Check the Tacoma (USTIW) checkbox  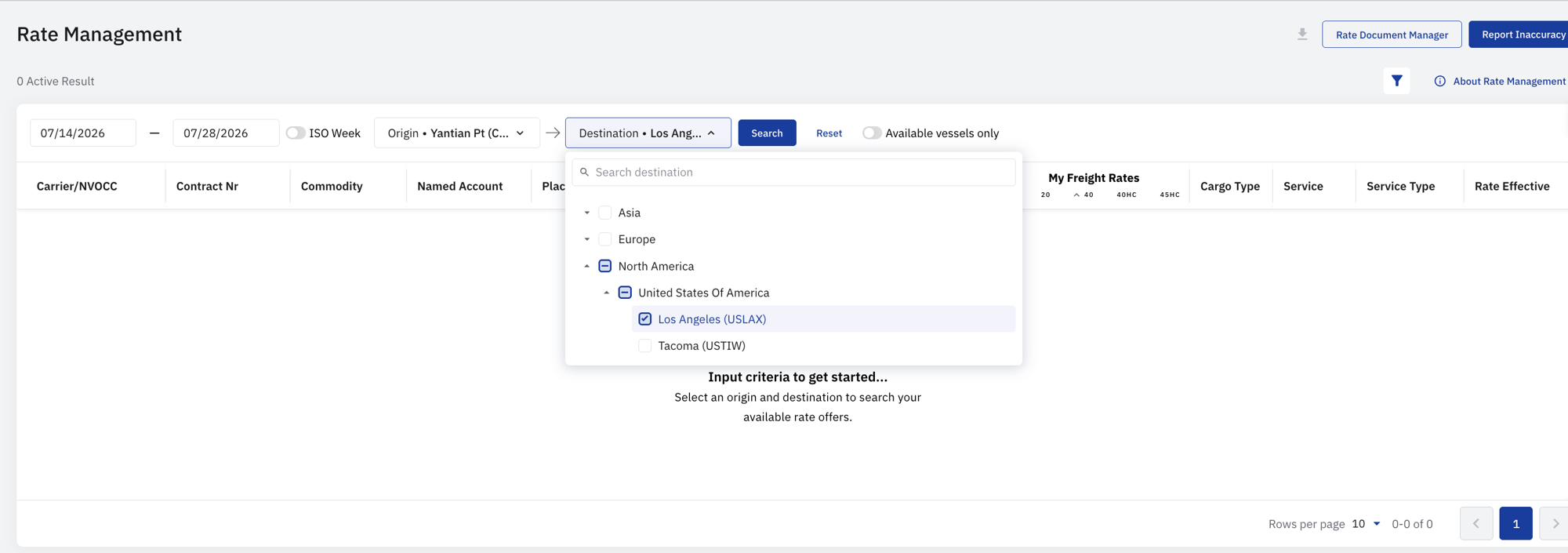644,346
